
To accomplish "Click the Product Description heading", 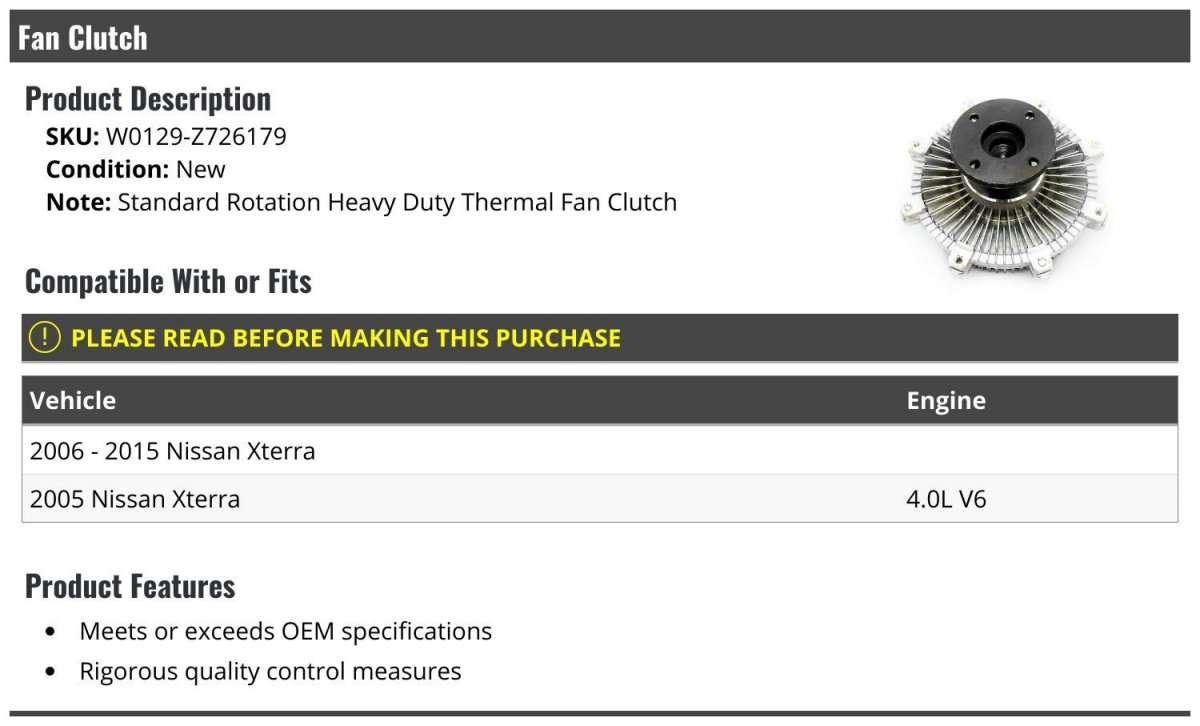I will tap(148, 99).
